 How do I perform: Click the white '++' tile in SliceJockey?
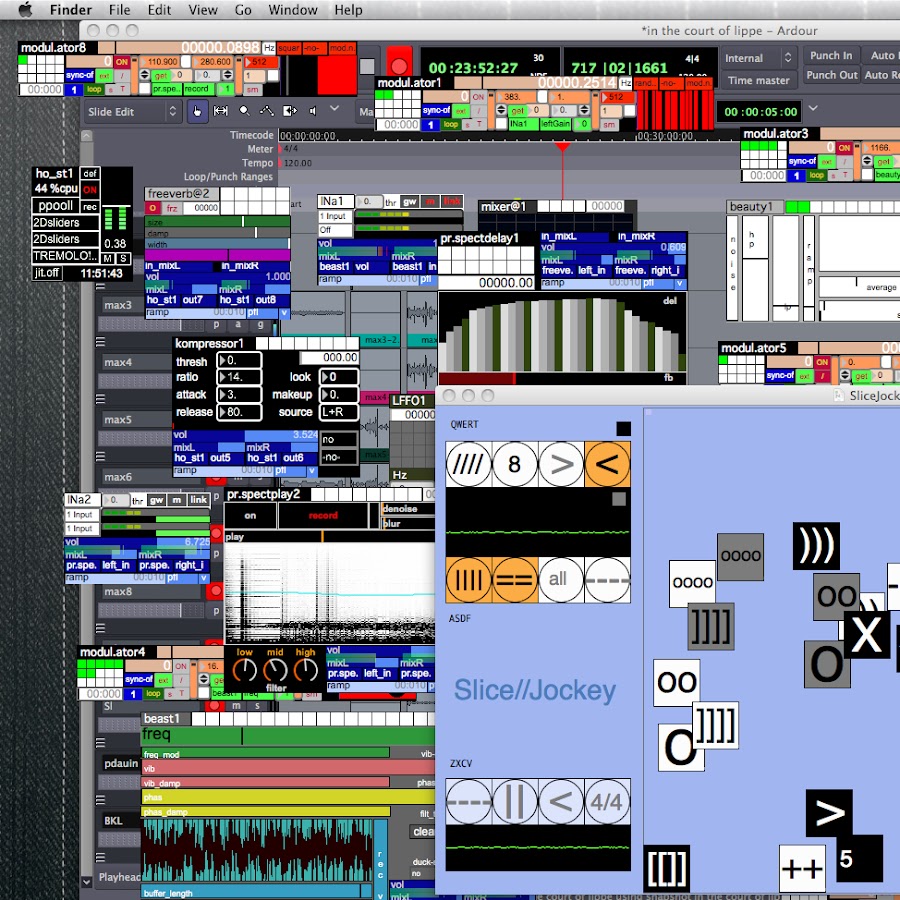(802, 868)
